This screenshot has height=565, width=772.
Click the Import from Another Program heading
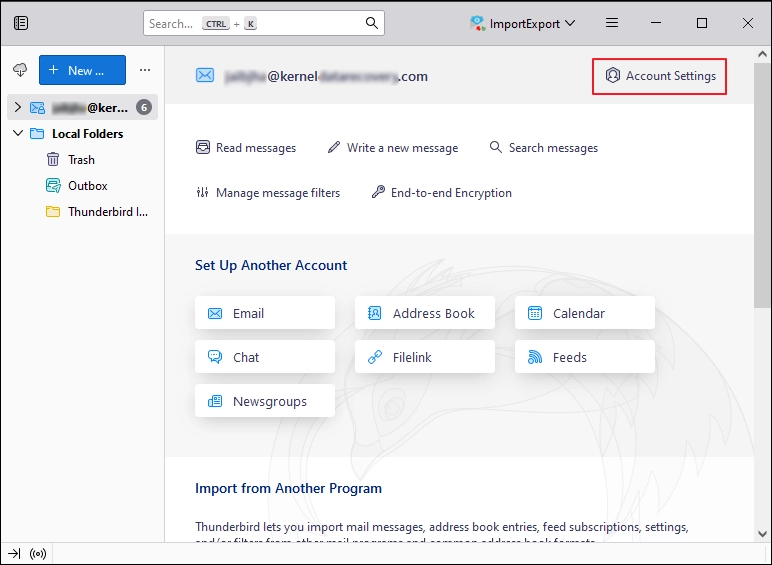point(289,488)
